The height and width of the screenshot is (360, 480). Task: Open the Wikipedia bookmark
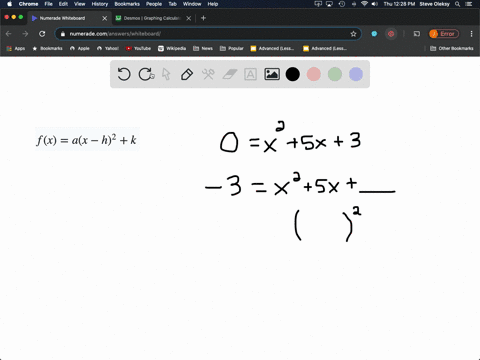tap(172, 48)
